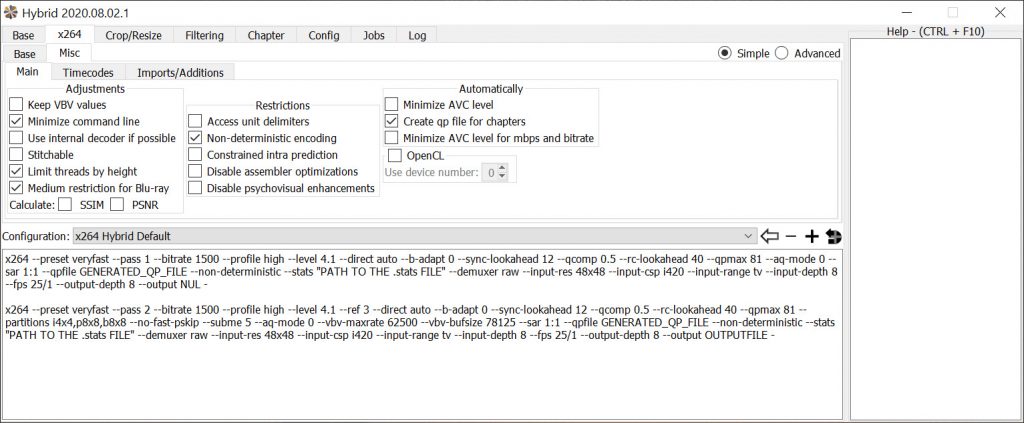This screenshot has width=1024, height=423.
Task: Open the Configuration dropdown x264 Hybrid Default
Action: coord(415,236)
